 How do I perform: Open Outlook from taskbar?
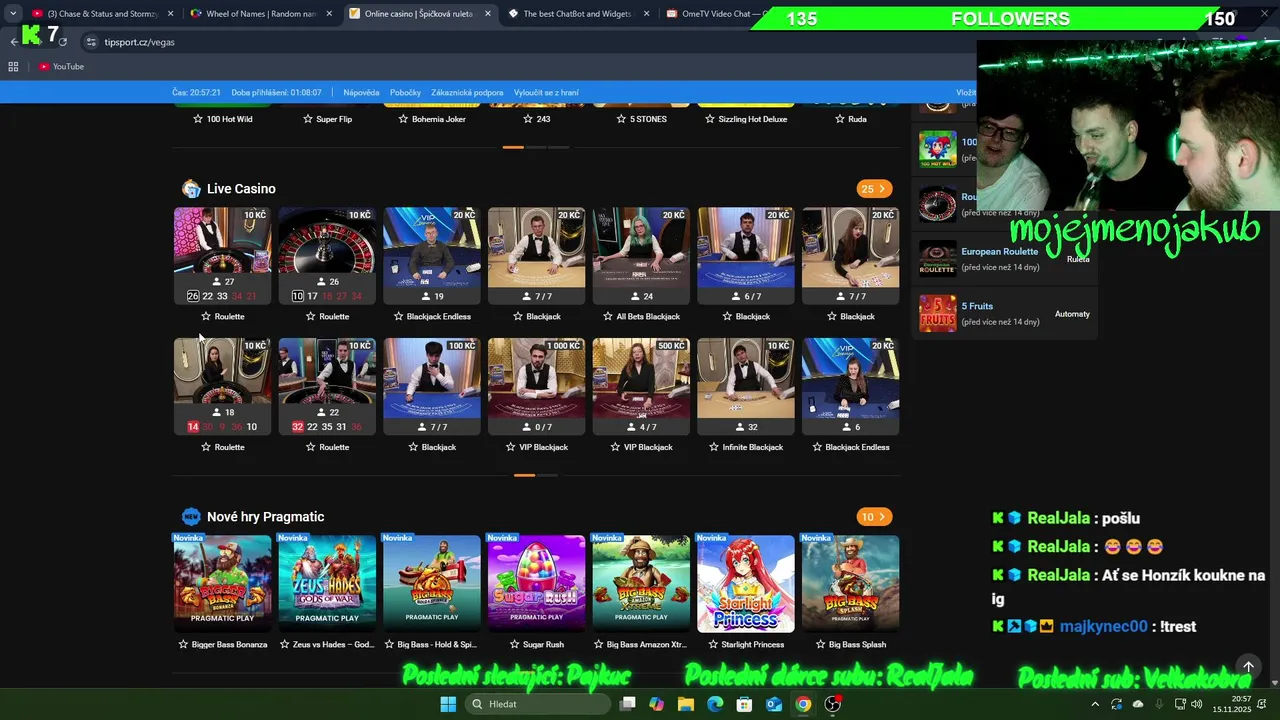774,704
